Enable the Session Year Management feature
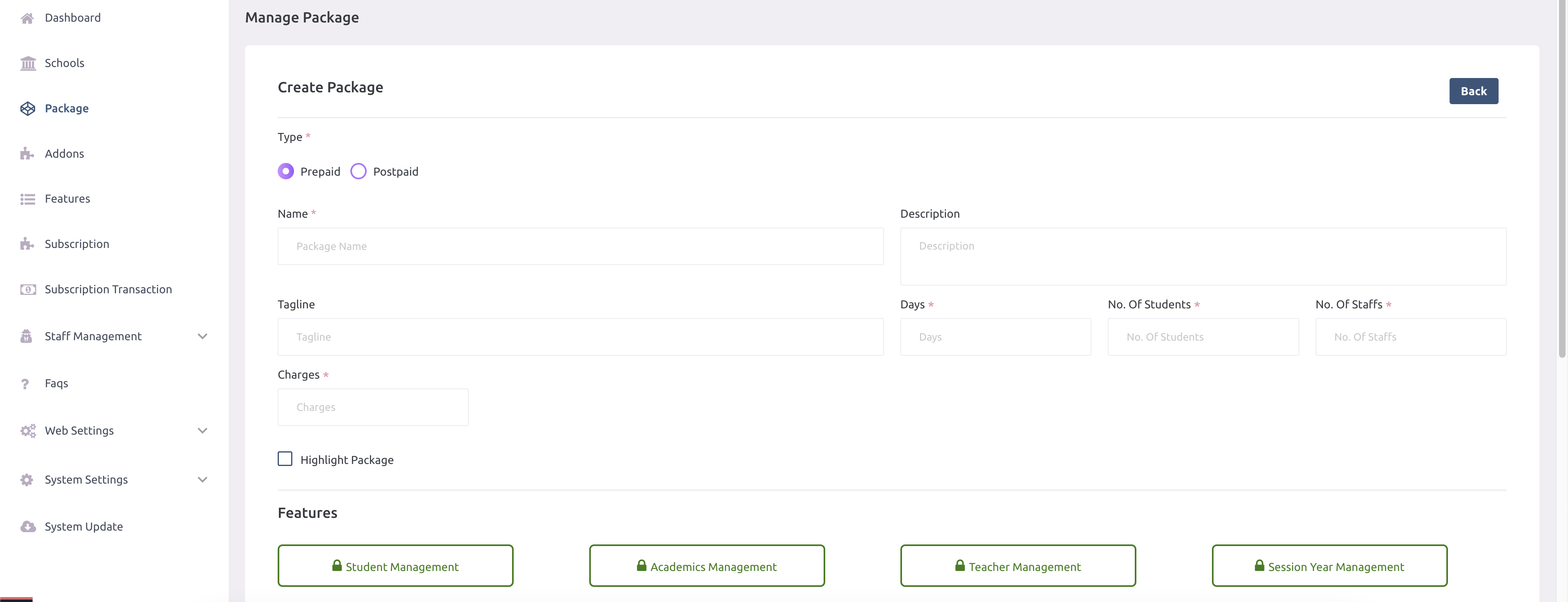Image resolution: width=1568 pixels, height=602 pixels. click(x=1330, y=566)
